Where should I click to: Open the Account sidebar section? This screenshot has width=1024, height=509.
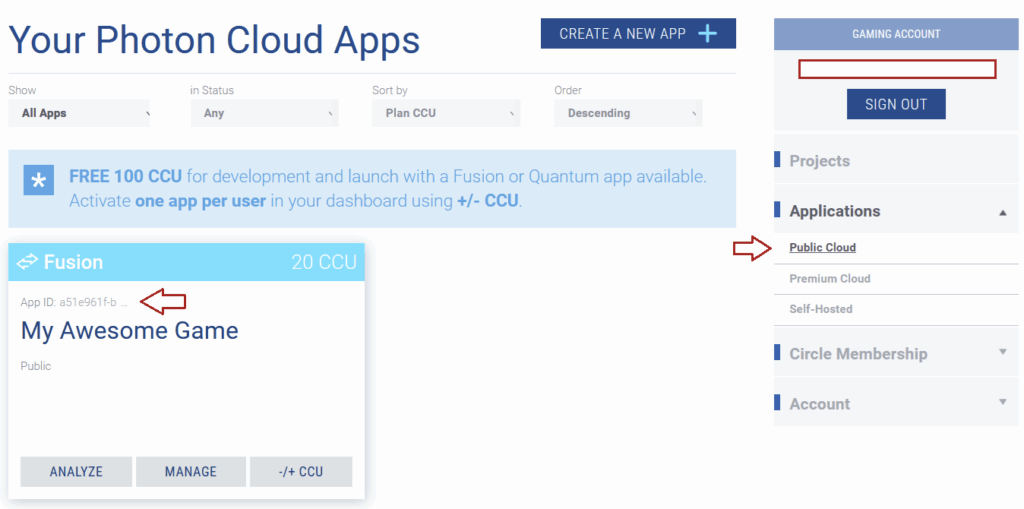pos(896,403)
